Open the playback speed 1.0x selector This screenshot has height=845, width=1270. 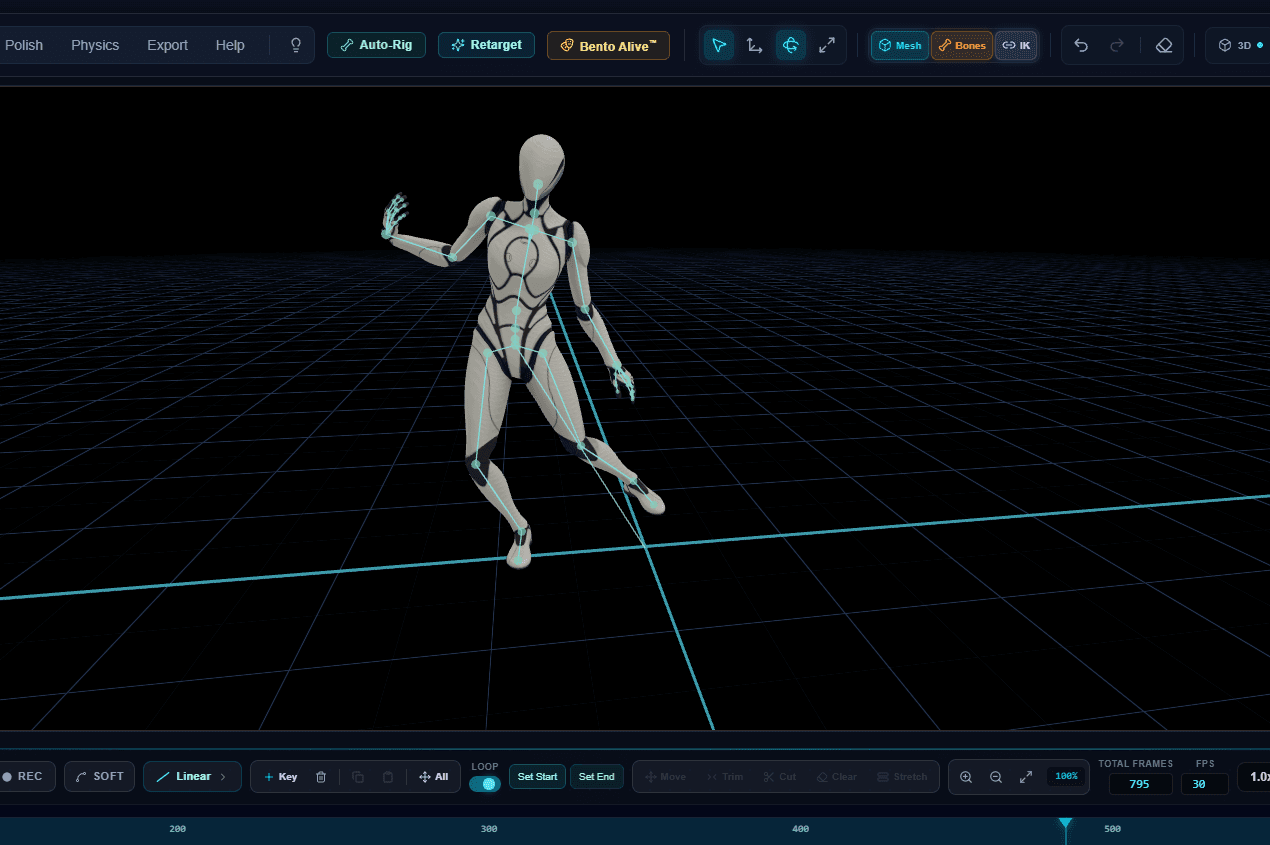coord(1254,777)
